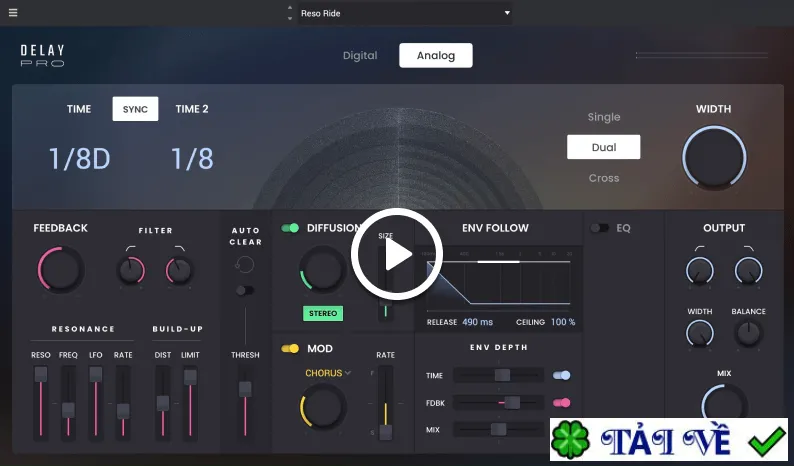Click the filter low-cut knob
This screenshot has width=794, height=467.
point(131,270)
